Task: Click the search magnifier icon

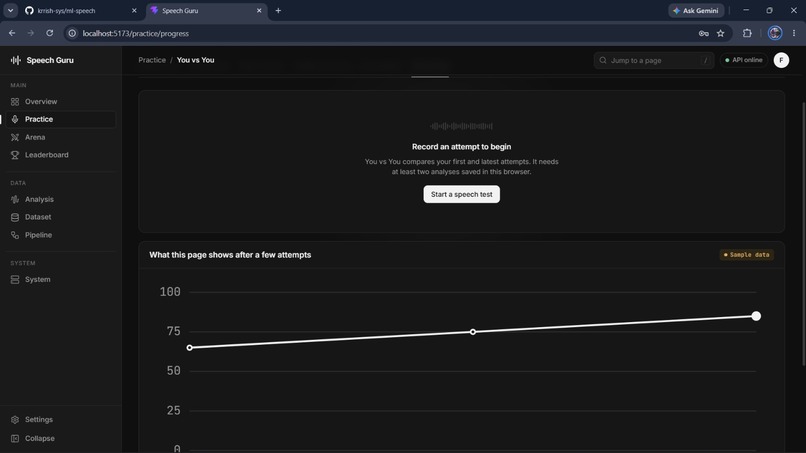Action: (603, 60)
